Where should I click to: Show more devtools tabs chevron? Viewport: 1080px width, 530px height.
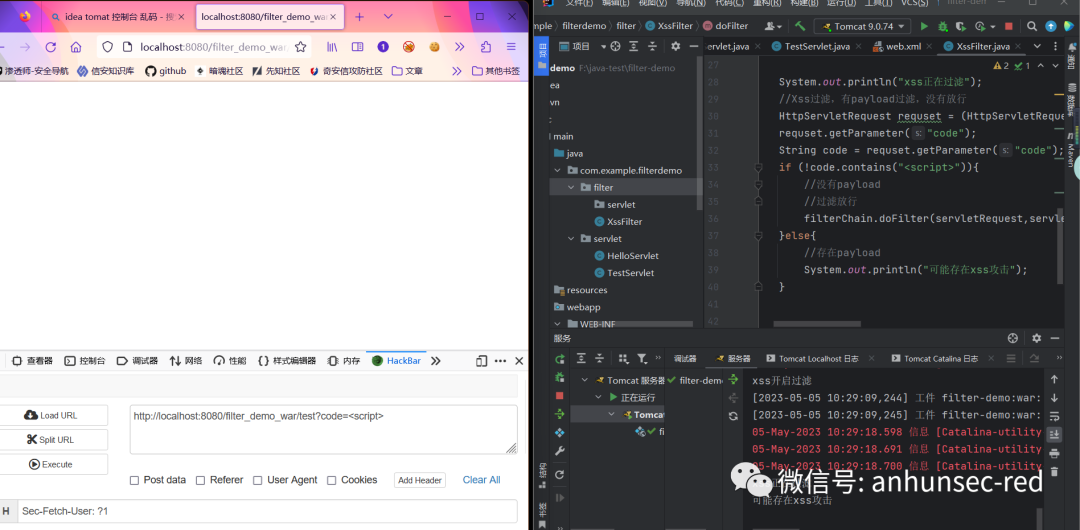click(435, 360)
